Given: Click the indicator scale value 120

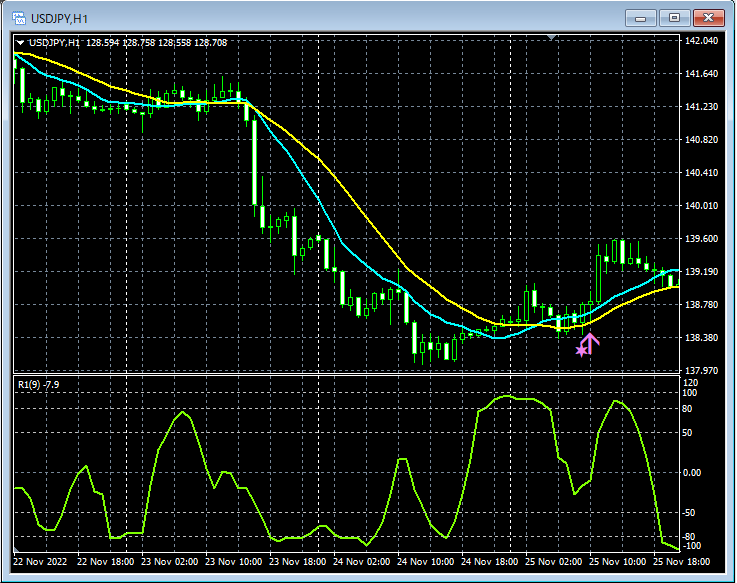Looking at the screenshot, I should click(691, 383).
